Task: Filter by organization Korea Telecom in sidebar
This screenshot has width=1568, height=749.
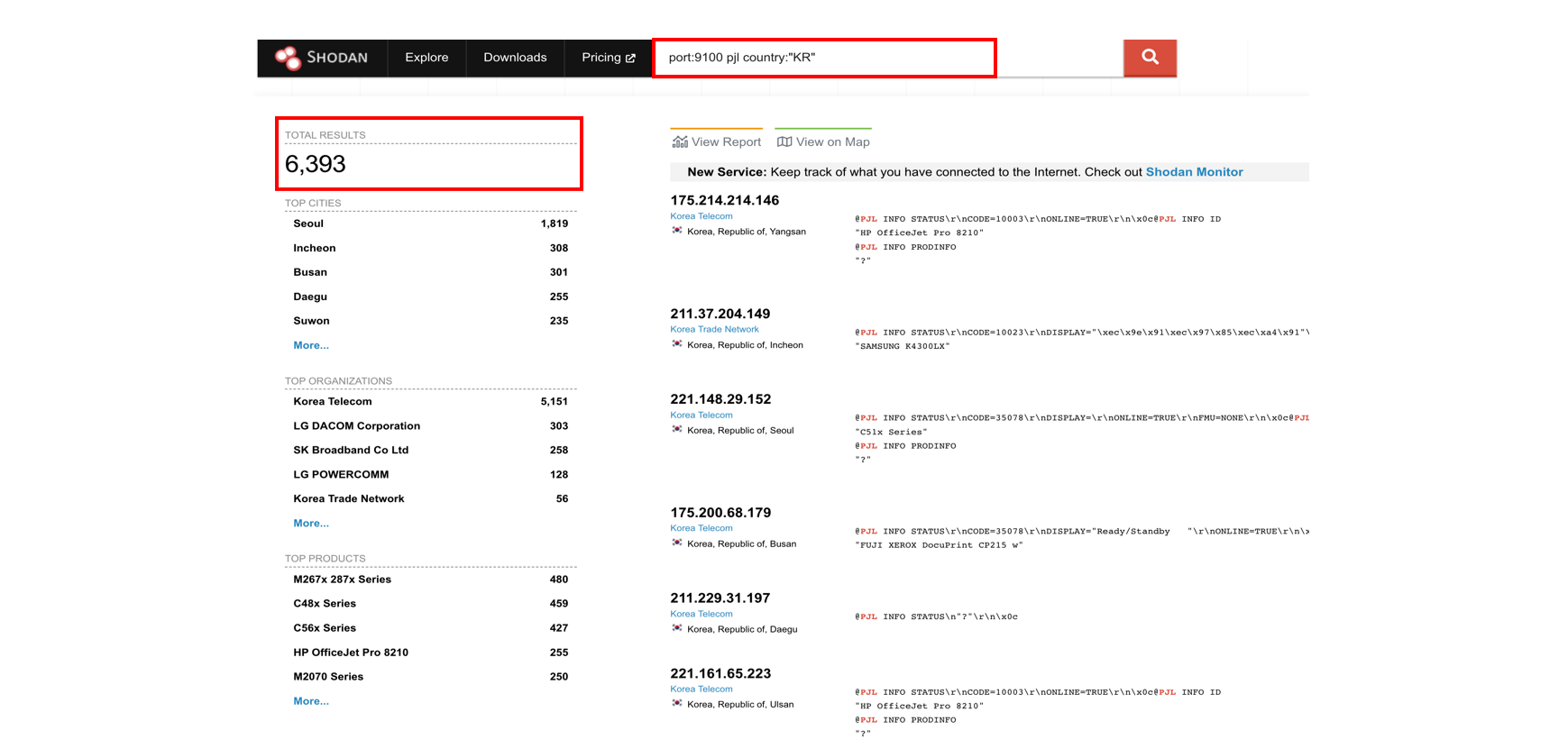Action: (333, 402)
